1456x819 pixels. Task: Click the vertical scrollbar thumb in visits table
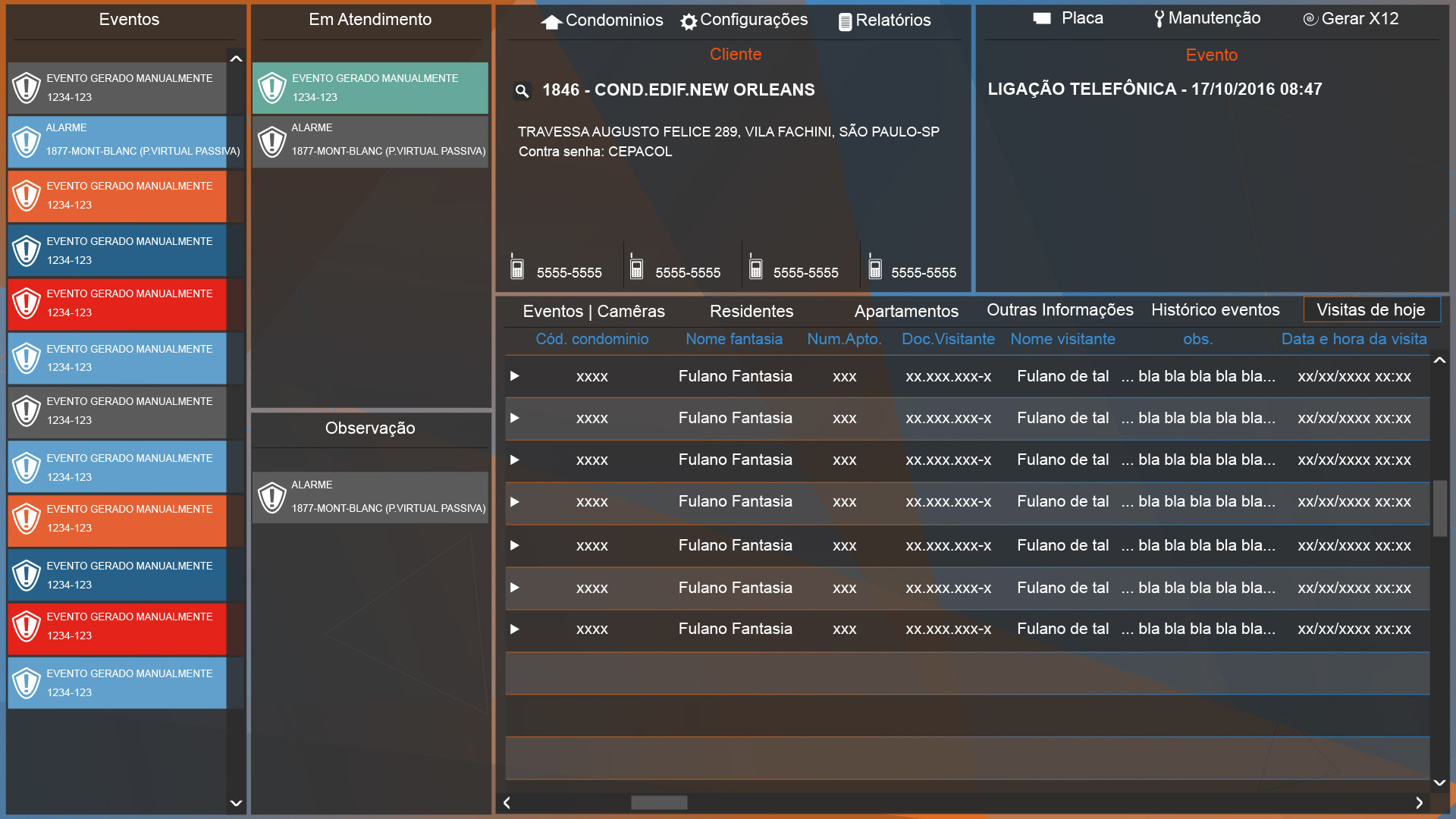point(1439,507)
